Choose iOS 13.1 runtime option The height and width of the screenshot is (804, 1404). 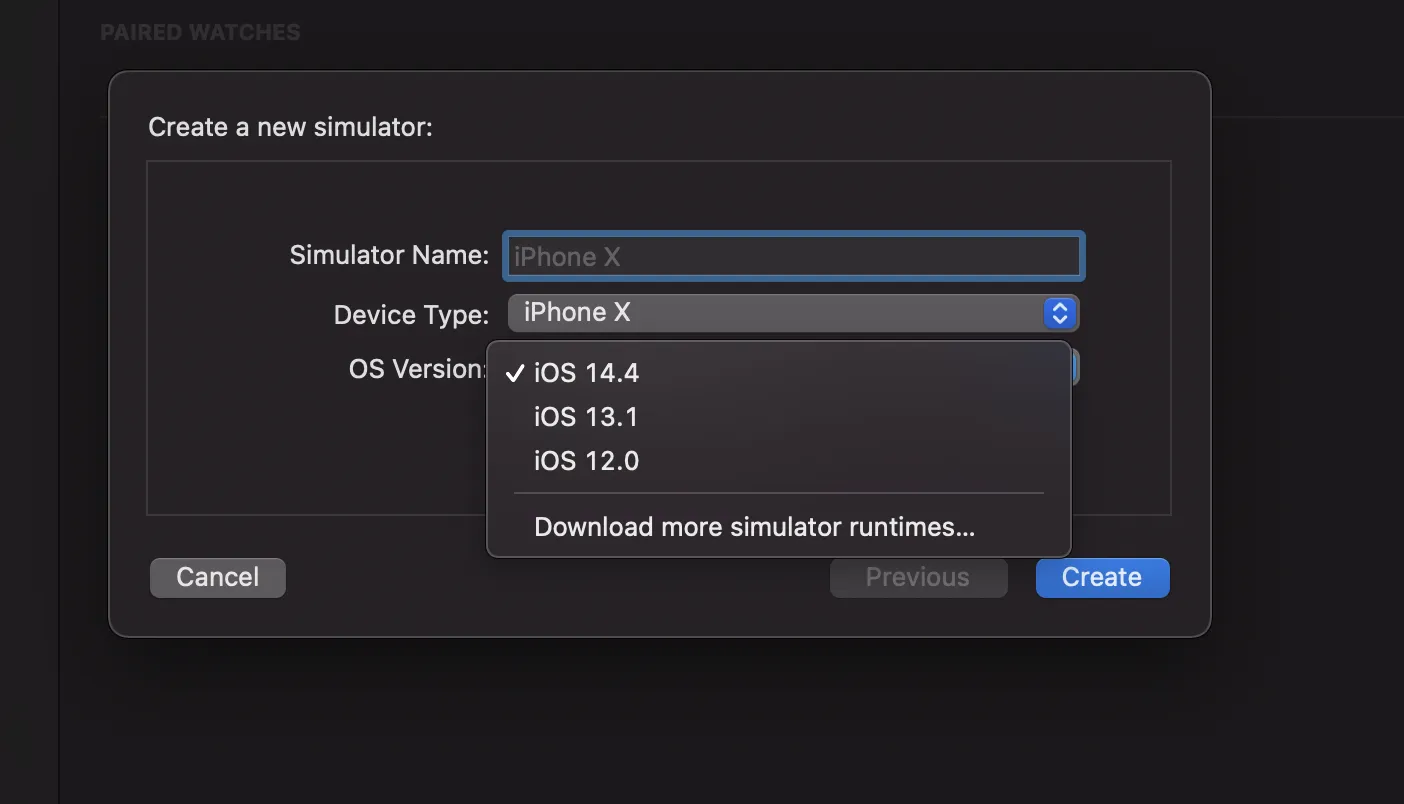click(778, 417)
